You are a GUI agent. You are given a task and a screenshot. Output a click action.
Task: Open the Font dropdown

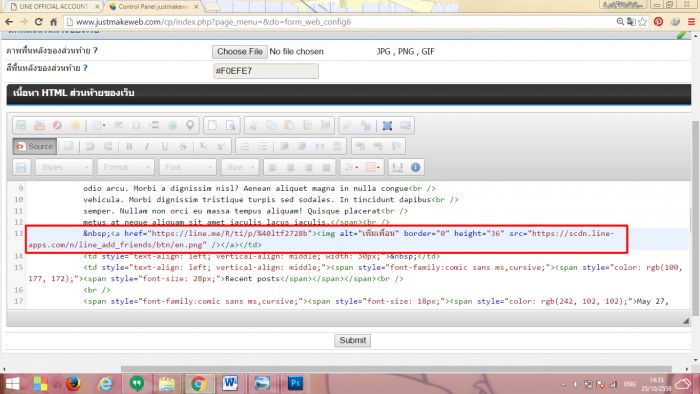point(188,167)
